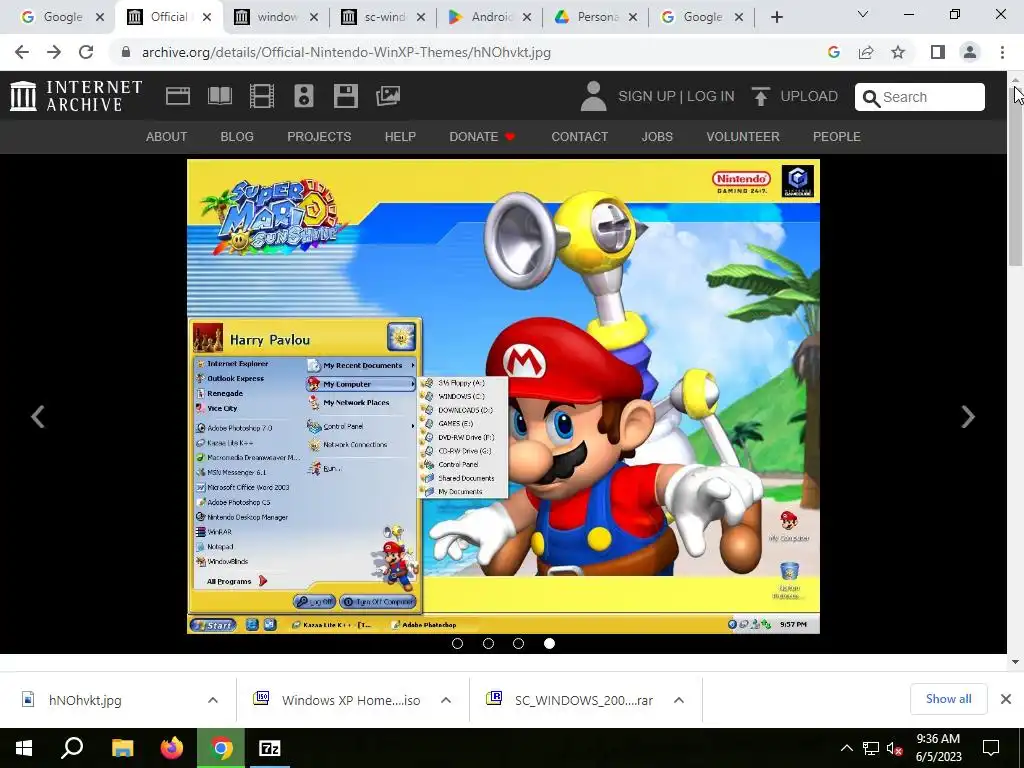Click SIGN UP link
The height and width of the screenshot is (768, 1024).
[x=647, y=96]
